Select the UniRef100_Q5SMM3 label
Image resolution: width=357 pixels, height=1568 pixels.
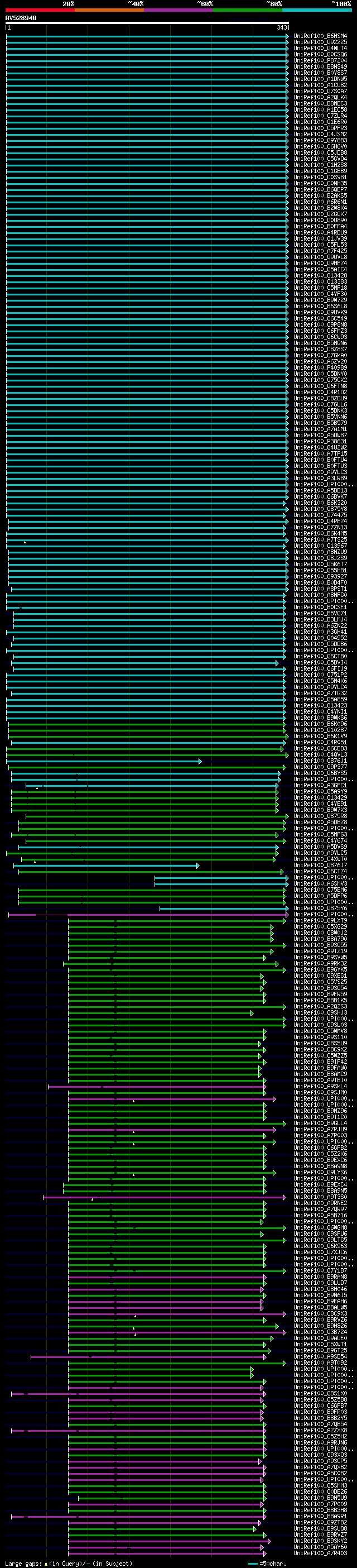320,1485
